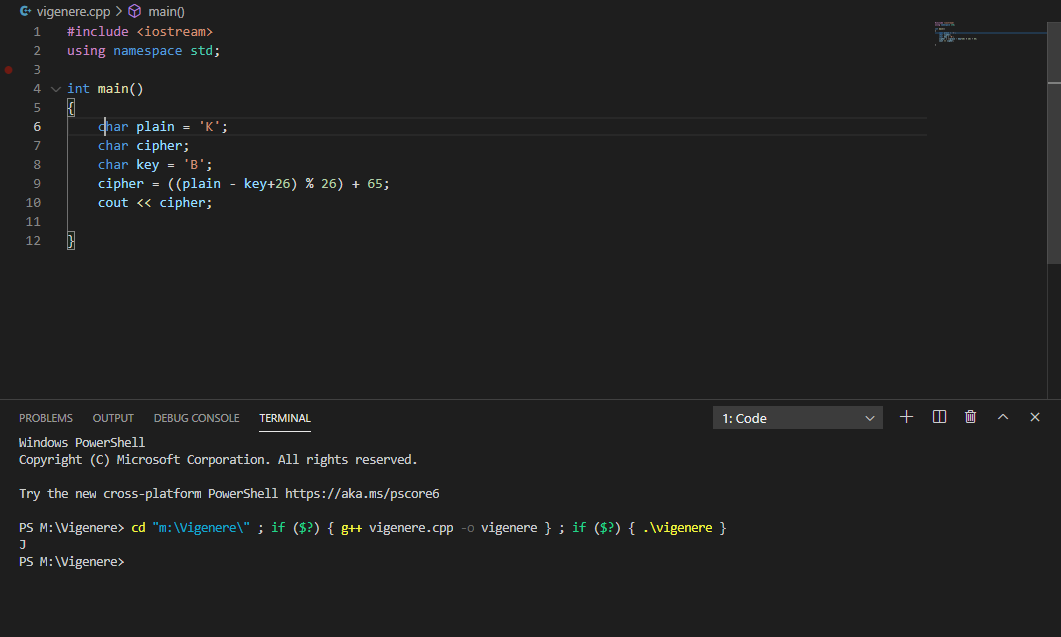Viewport: 1061px width, 637px height.
Task: Close the terminal panel
Action: pyautogui.click(x=1035, y=417)
